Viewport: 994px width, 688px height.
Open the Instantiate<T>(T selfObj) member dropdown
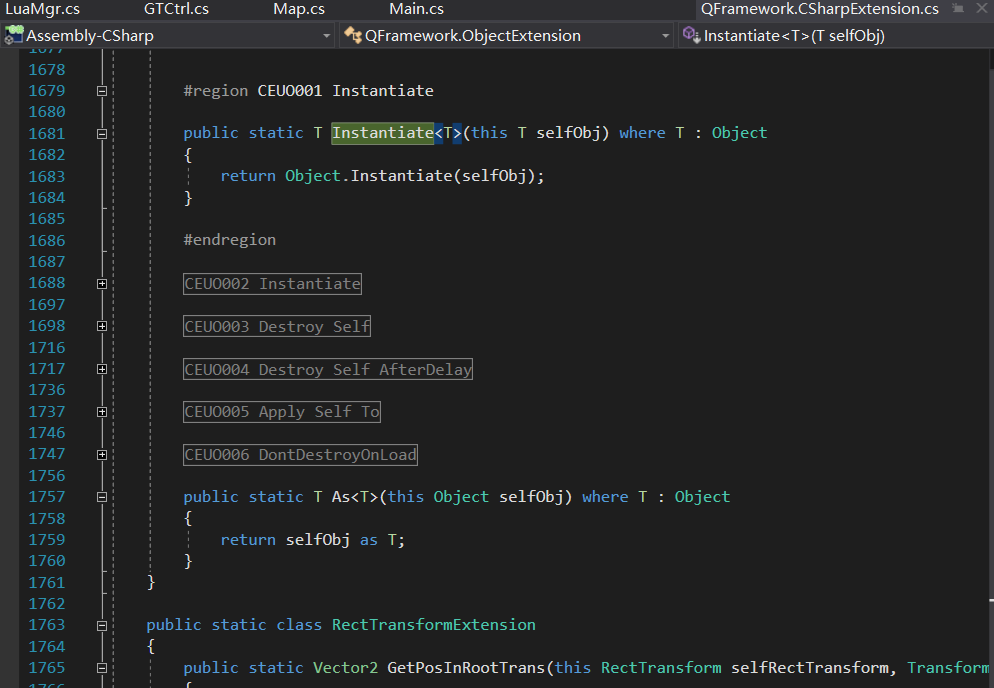(836, 36)
